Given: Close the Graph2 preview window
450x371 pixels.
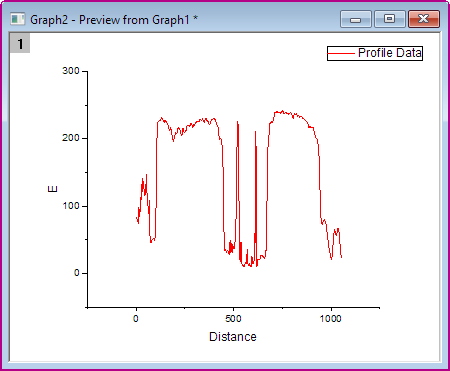Looking at the screenshot, I should [424, 19].
